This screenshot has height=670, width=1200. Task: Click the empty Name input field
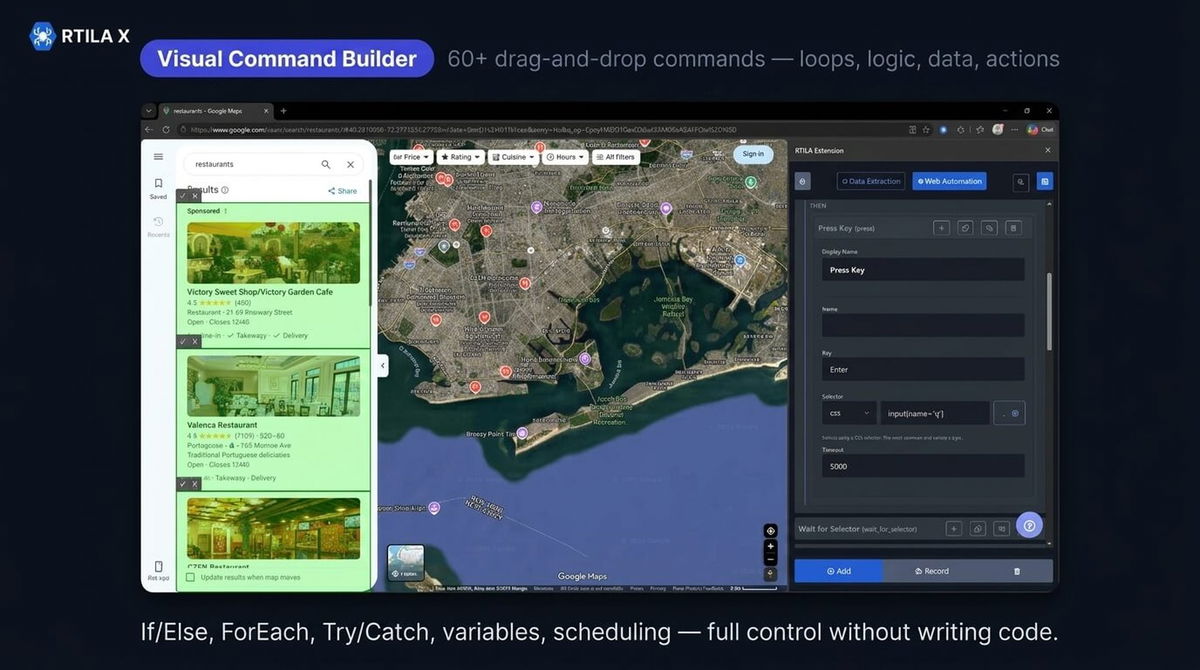(x=923, y=325)
